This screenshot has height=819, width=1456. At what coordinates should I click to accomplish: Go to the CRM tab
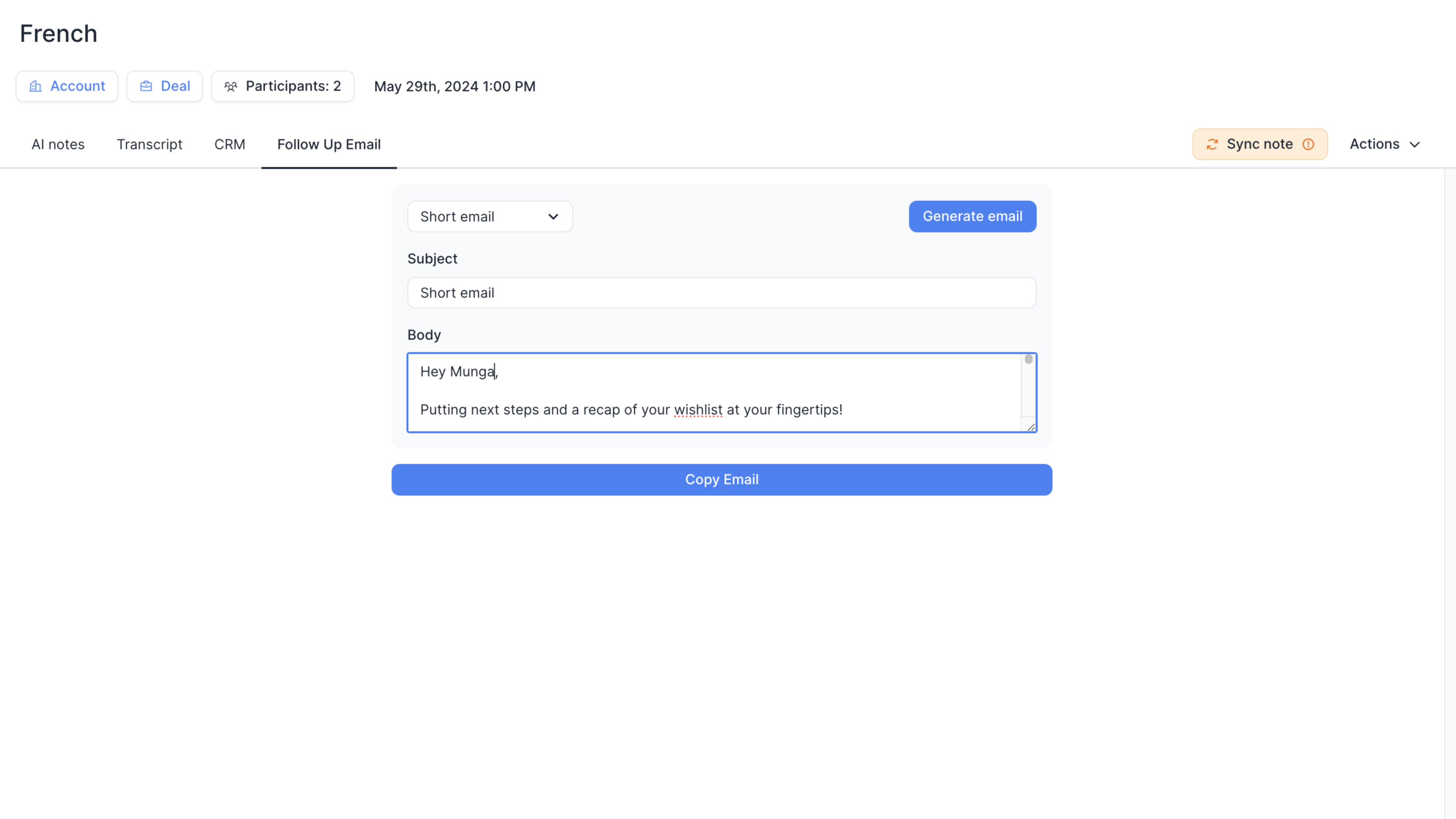tap(230, 145)
